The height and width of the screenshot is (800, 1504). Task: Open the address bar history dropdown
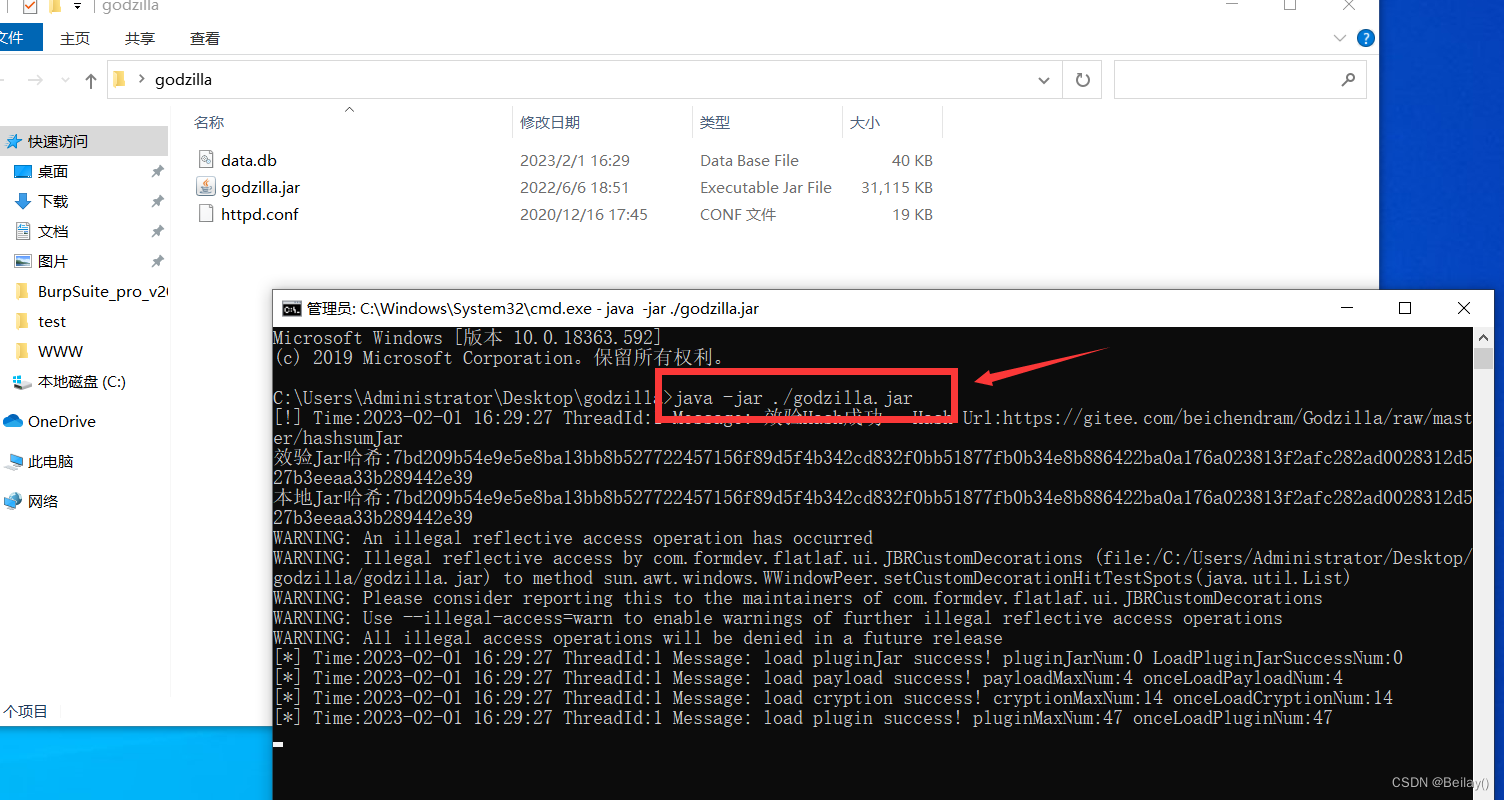[1044, 80]
